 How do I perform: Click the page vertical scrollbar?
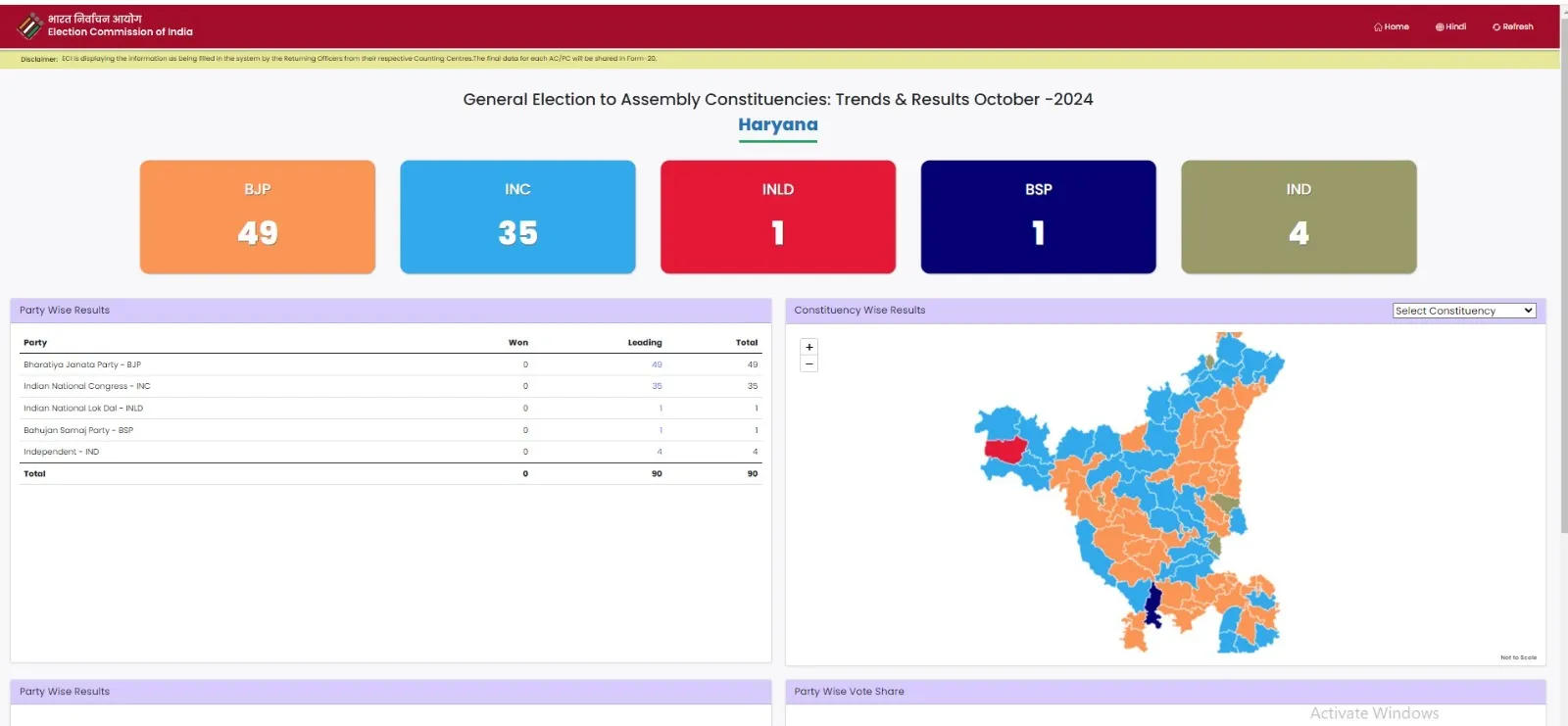pyautogui.click(x=1563, y=294)
